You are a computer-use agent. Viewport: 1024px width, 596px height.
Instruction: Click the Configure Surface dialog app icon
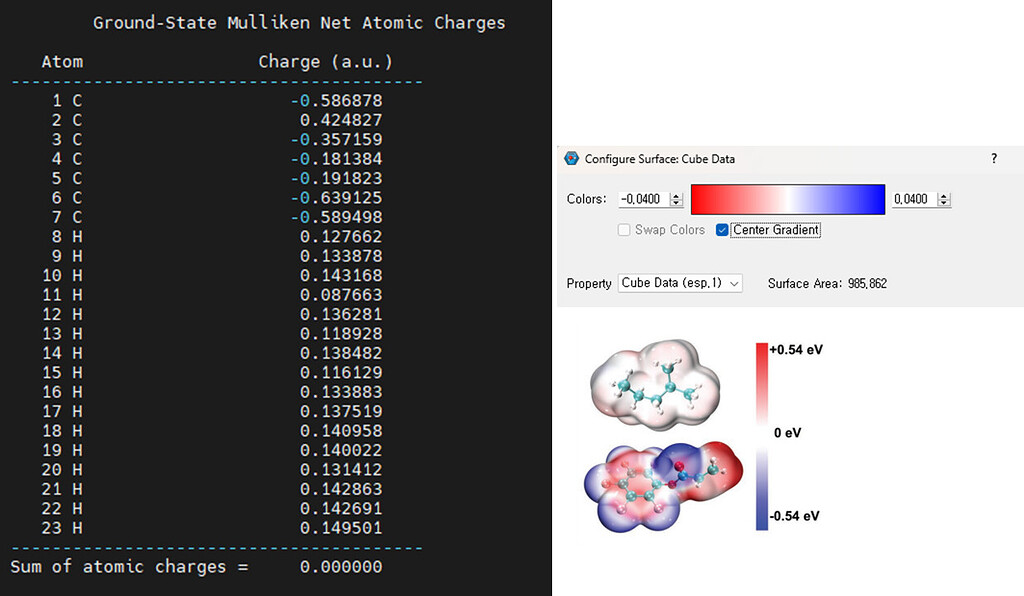(572, 158)
